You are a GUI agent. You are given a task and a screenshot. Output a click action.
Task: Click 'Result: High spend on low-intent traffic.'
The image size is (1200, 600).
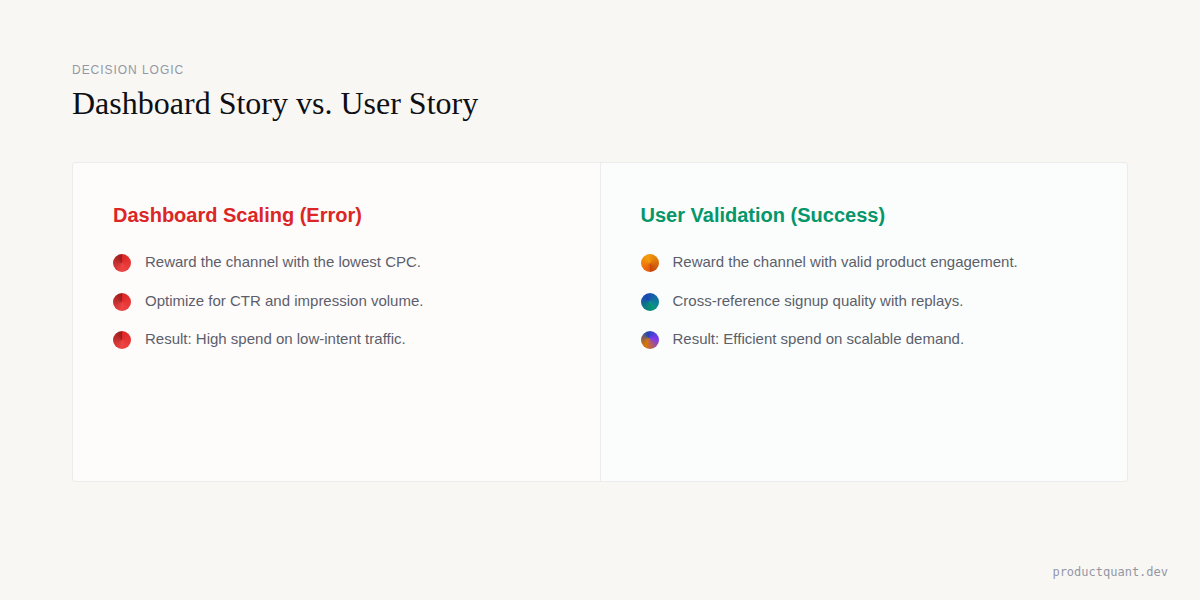275,339
